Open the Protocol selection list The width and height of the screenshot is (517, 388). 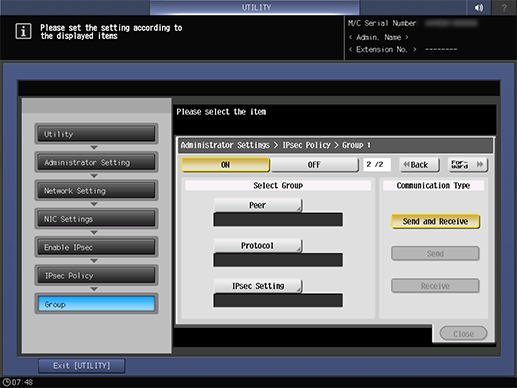coord(258,246)
